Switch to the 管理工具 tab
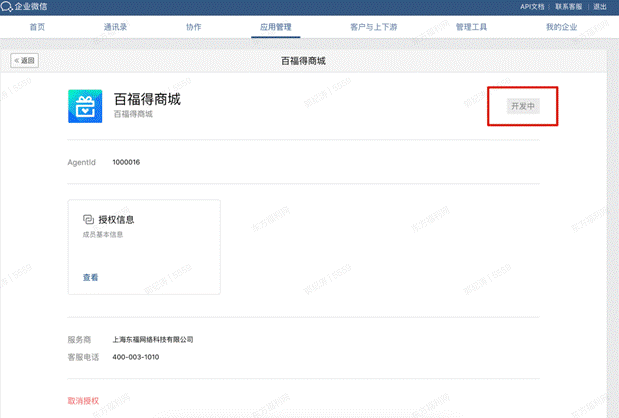 tap(470, 27)
